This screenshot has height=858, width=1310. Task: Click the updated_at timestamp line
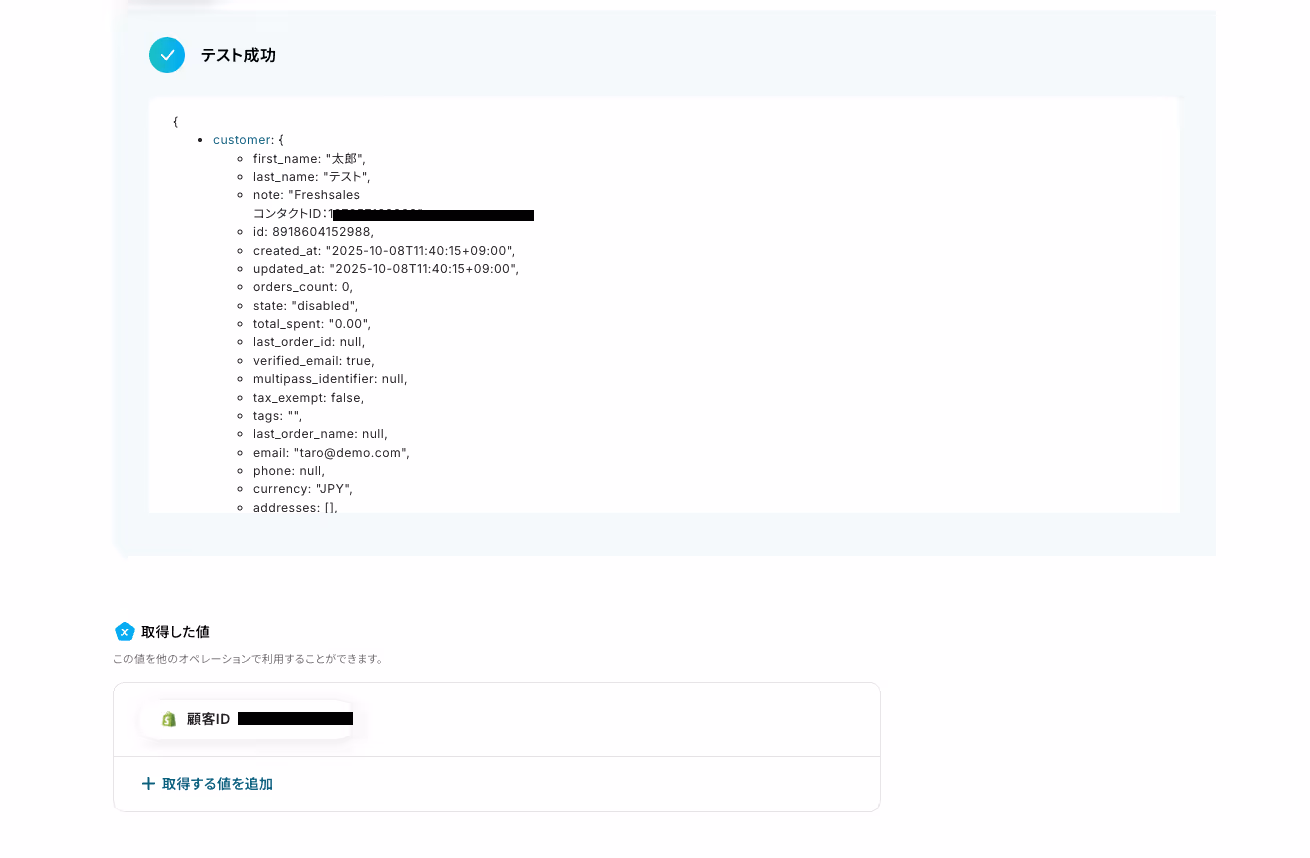[x=386, y=269]
